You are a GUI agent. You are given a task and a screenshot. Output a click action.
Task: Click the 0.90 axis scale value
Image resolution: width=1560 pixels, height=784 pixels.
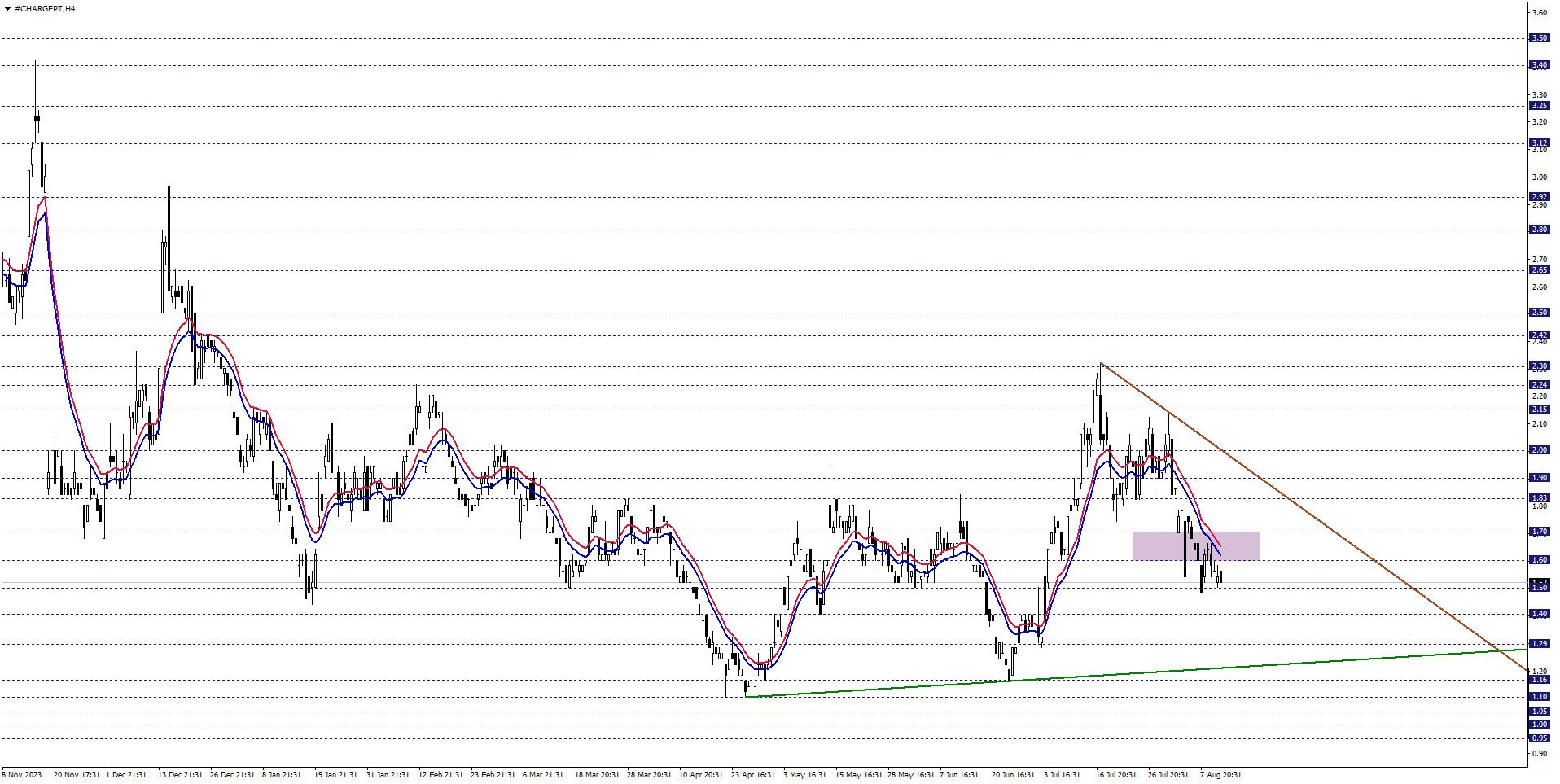coord(1540,754)
